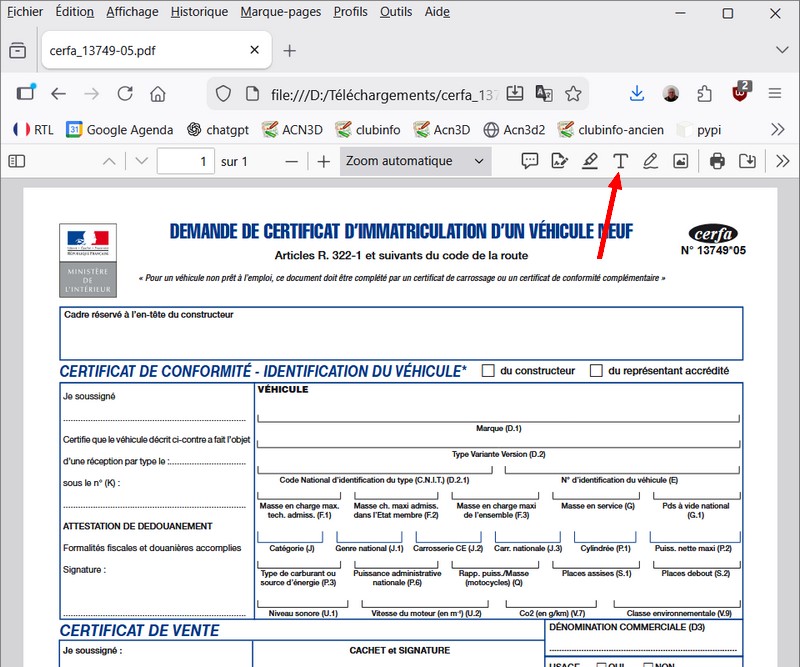The image size is (800, 667).
Task: Click the page number input field
Action: pos(186,161)
